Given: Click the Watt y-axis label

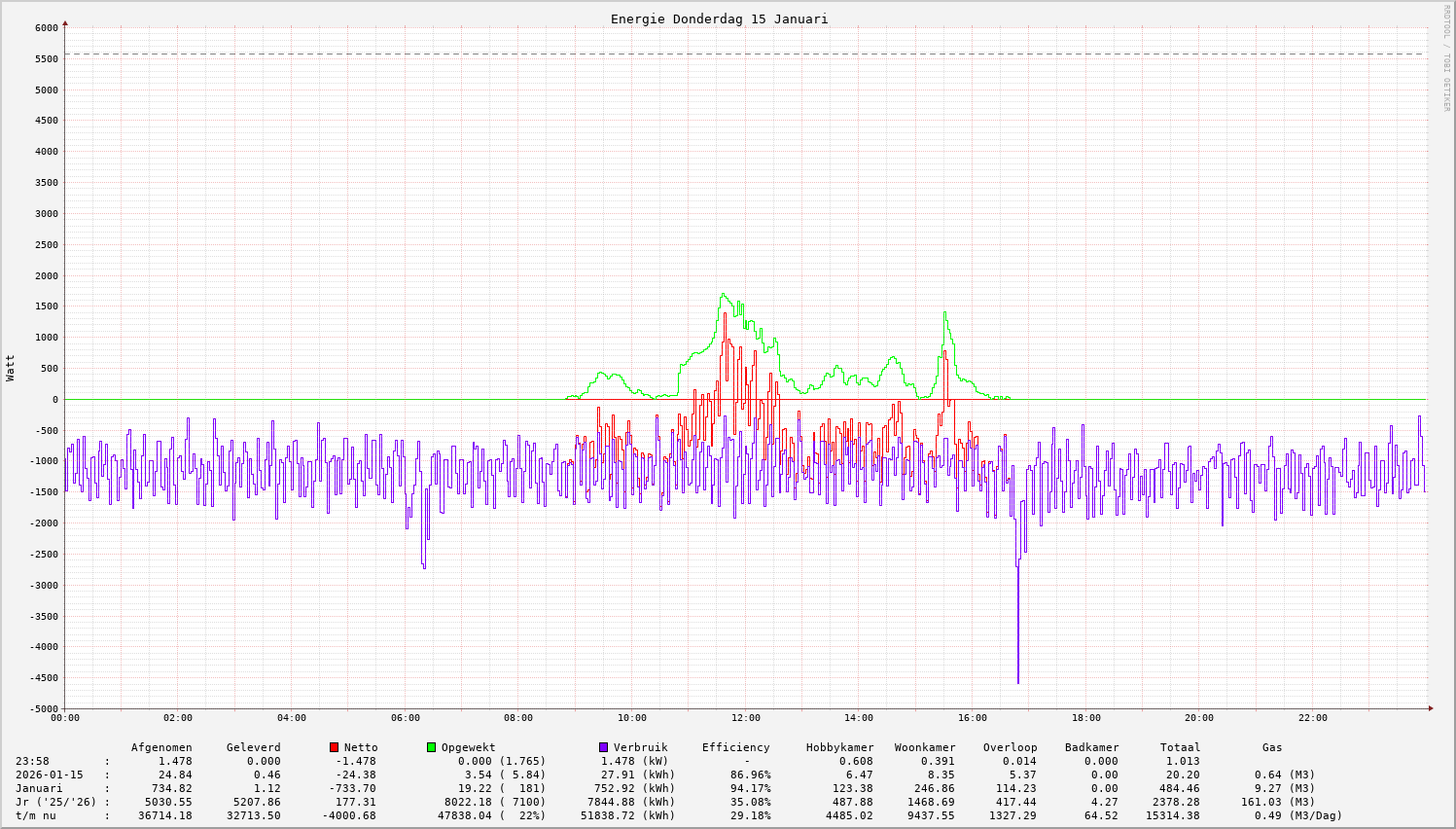Looking at the screenshot, I should tap(11, 368).
